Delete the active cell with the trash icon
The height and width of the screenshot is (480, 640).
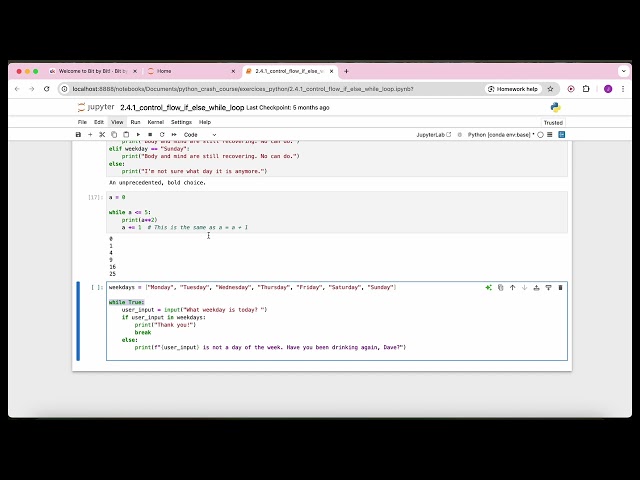click(x=560, y=288)
